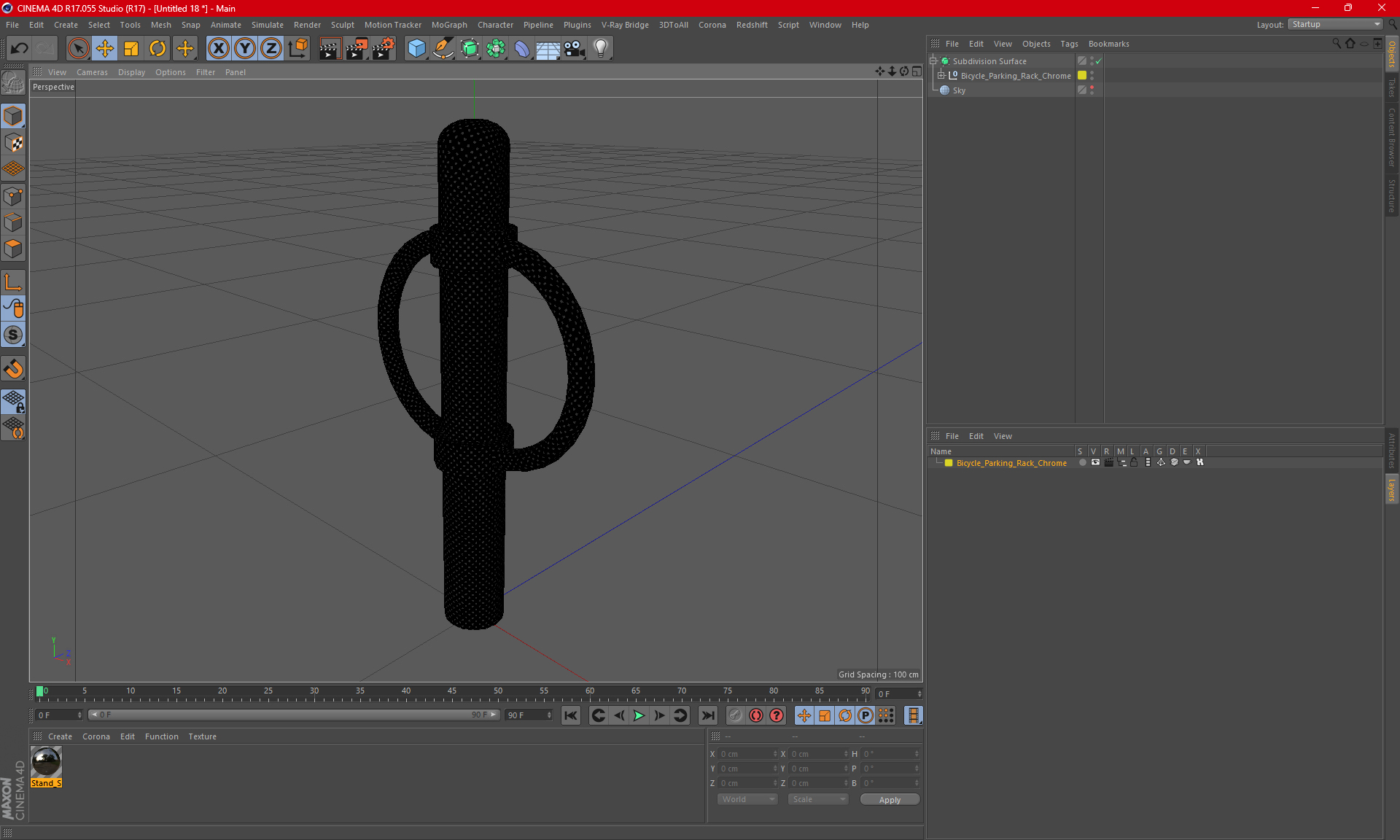Toggle layer solo dot for Bicycle_Parking_Rack_Chrome
The image size is (1400, 840).
click(1082, 462)
